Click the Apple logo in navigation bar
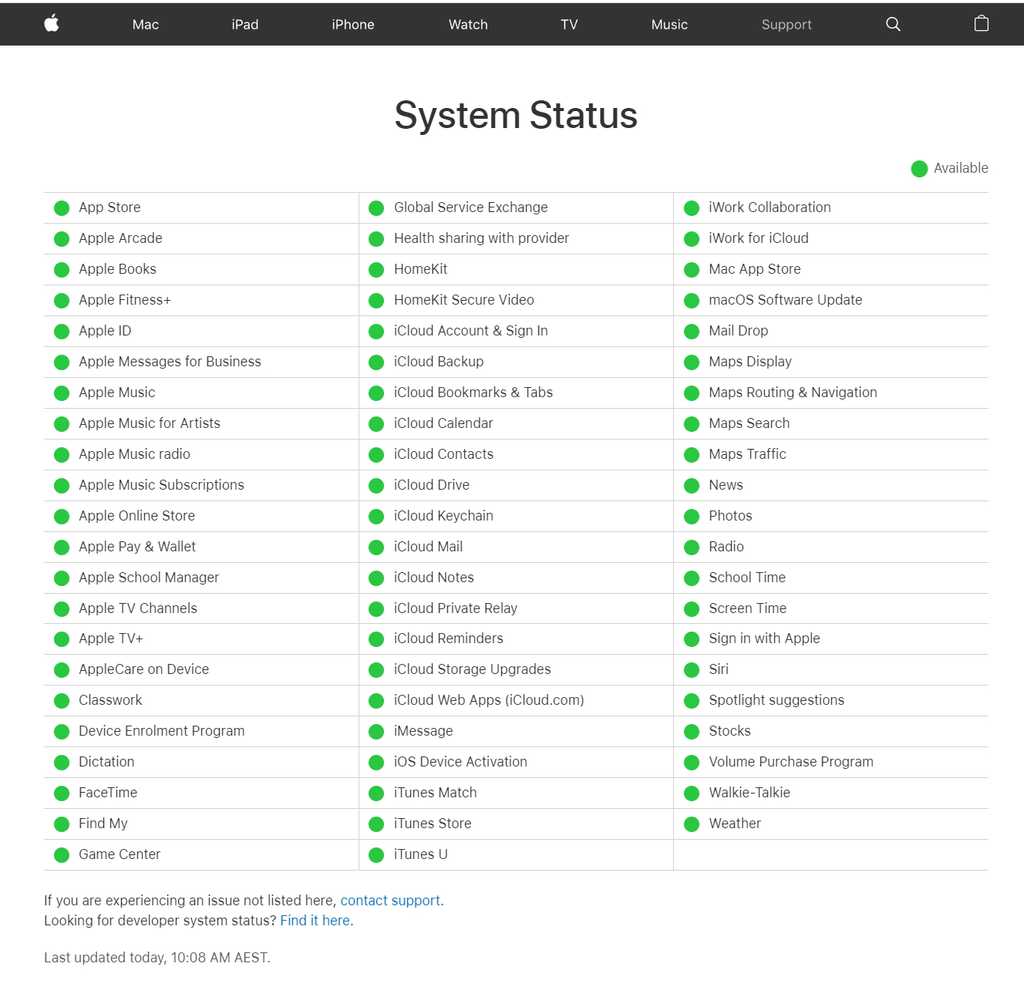Image resolution: width=1024 pixels, height=984 pixels. click(50, 24)
